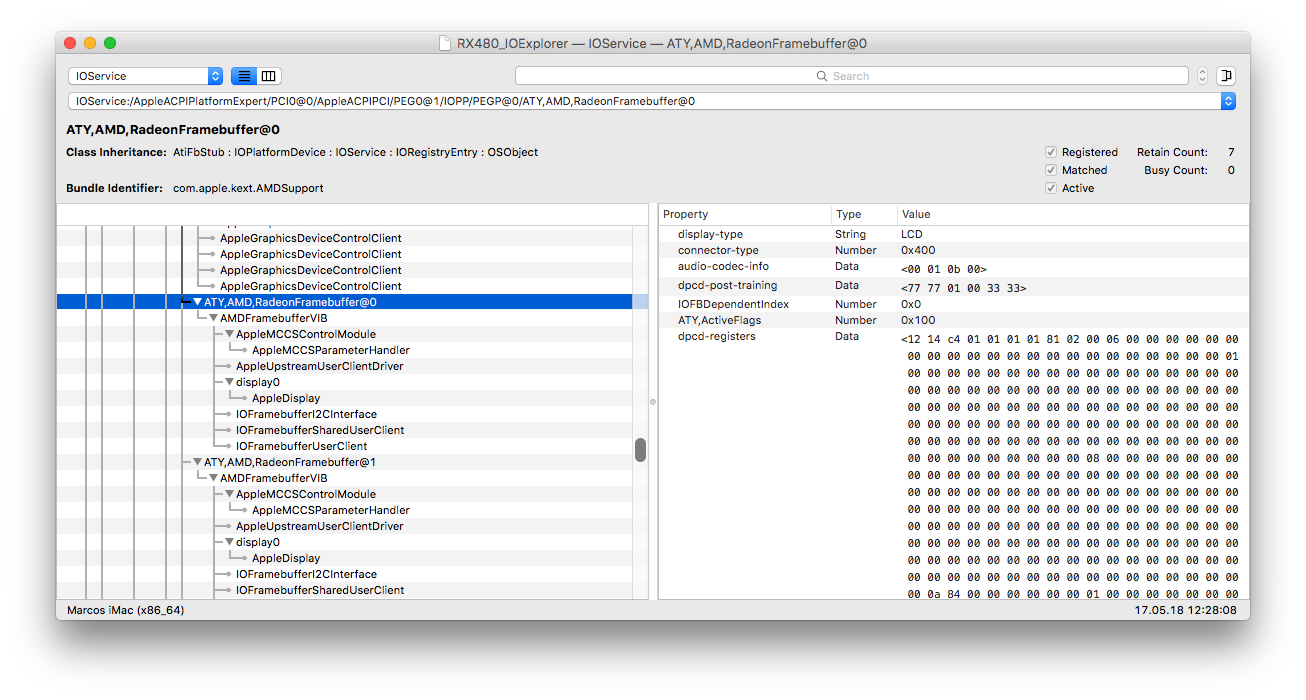Toggle the Registered checkbox
1306x700 pixels.
1051,152
